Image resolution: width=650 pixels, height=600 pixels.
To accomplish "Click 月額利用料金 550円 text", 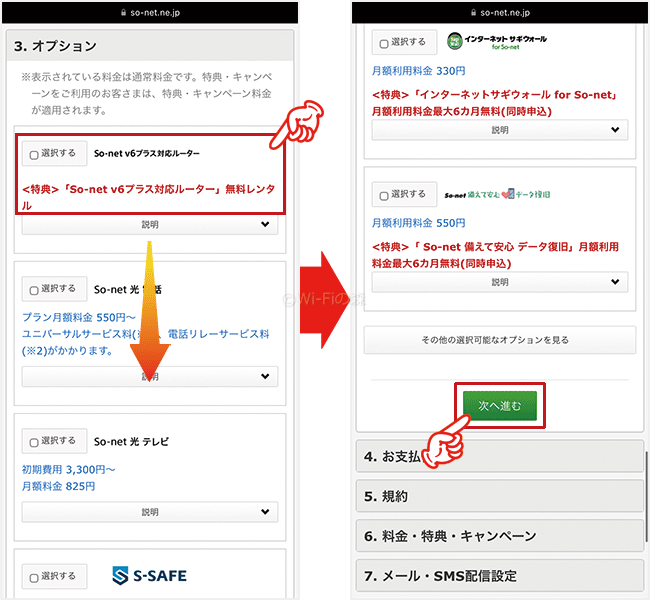I will coord(419,223).
